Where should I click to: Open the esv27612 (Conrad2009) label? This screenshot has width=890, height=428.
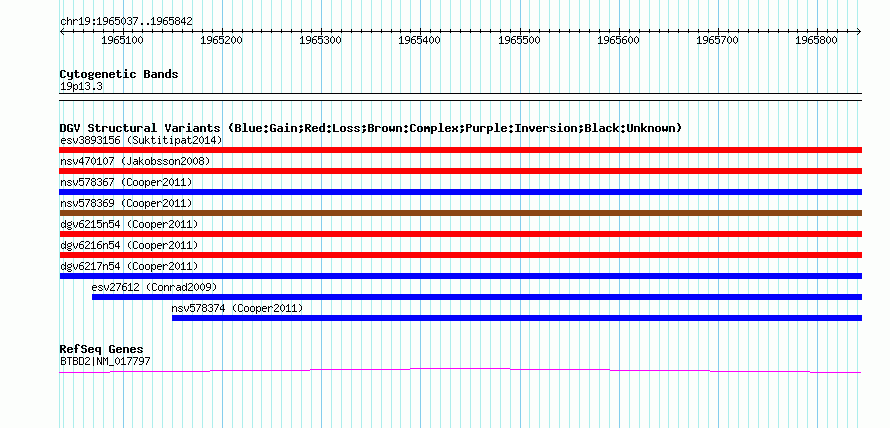point(154,287)
